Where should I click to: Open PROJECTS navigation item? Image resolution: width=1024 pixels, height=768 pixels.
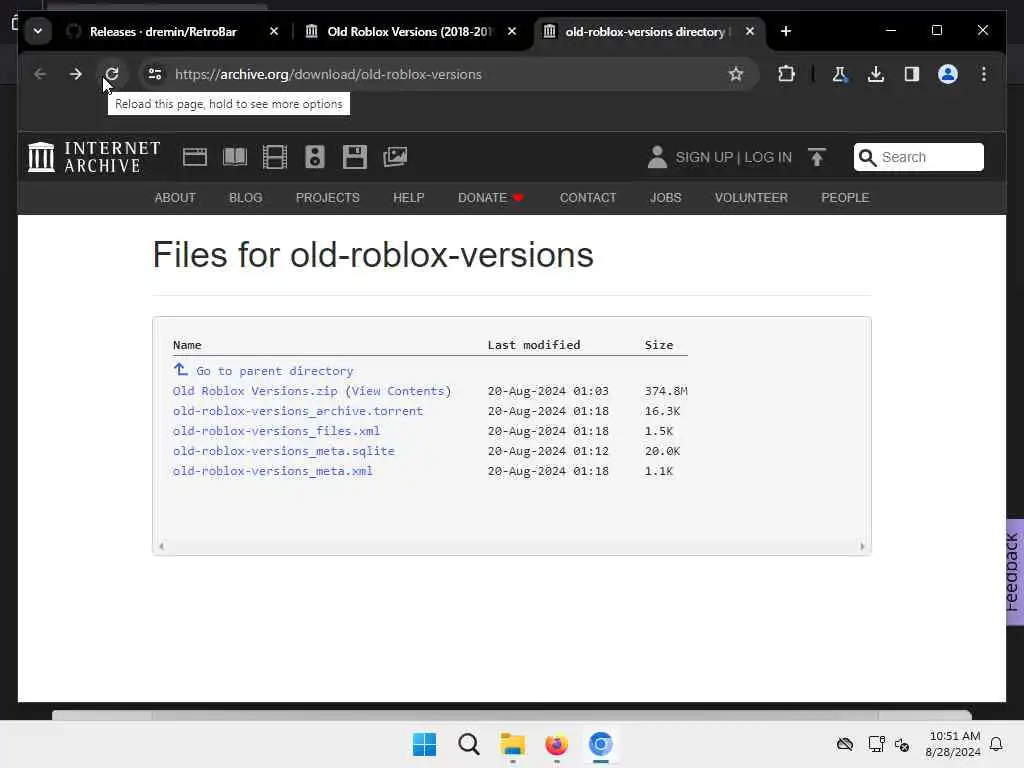click(327, 197)
